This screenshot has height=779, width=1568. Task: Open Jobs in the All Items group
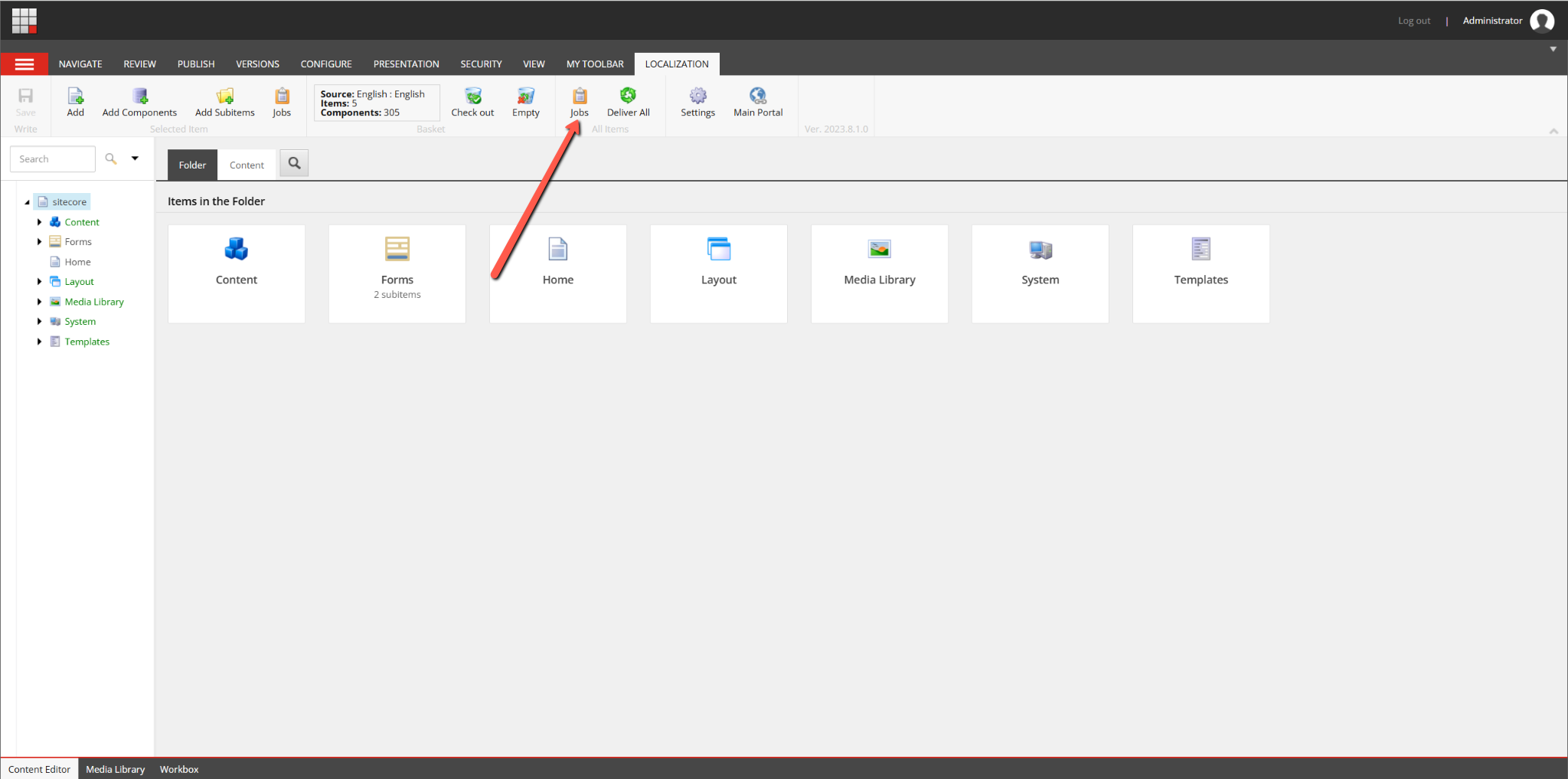pos(580,102)
